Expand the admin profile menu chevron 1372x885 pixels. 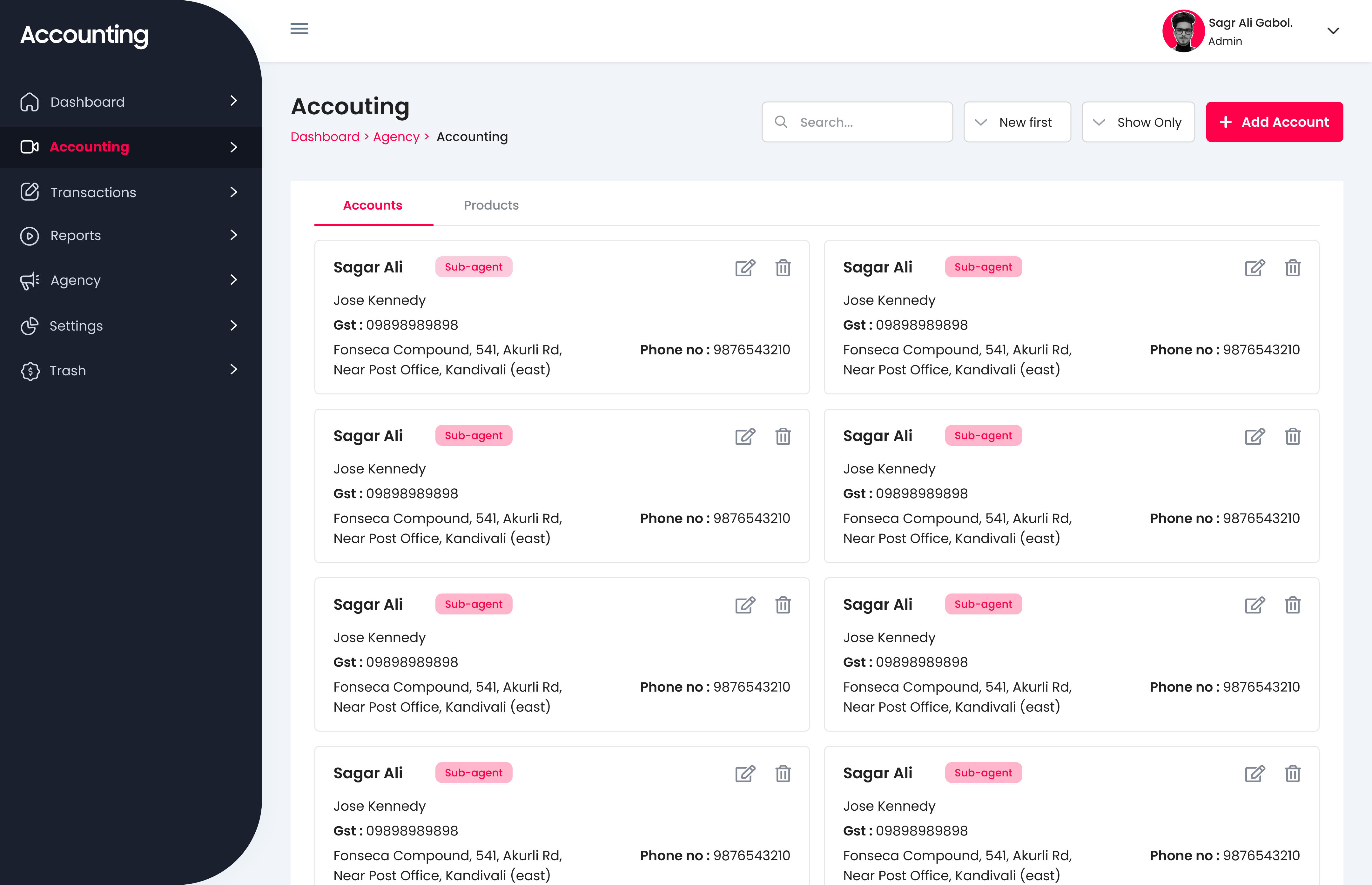click(x=1334, y=31)
